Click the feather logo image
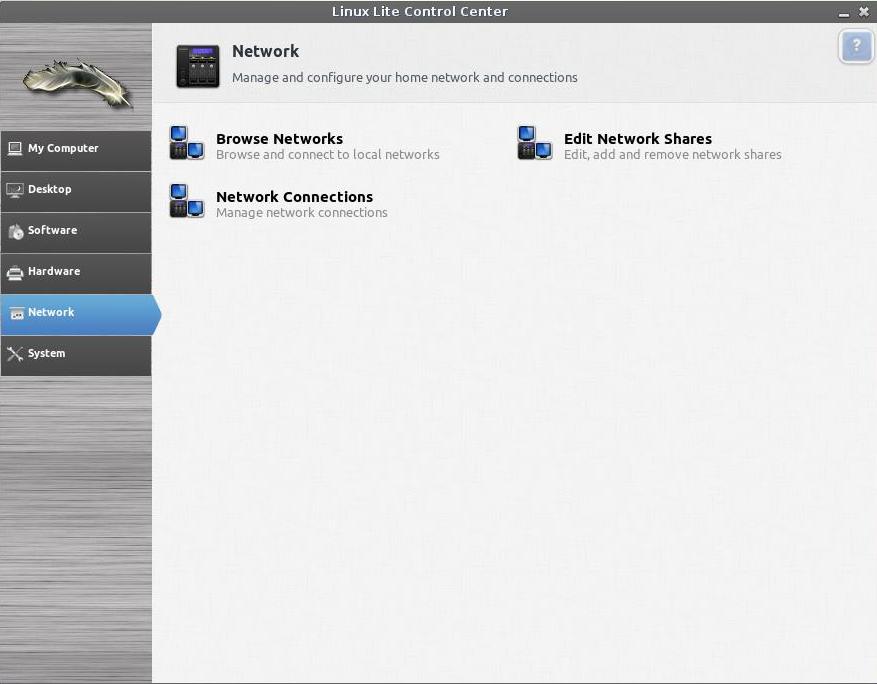 pos(77,83)
